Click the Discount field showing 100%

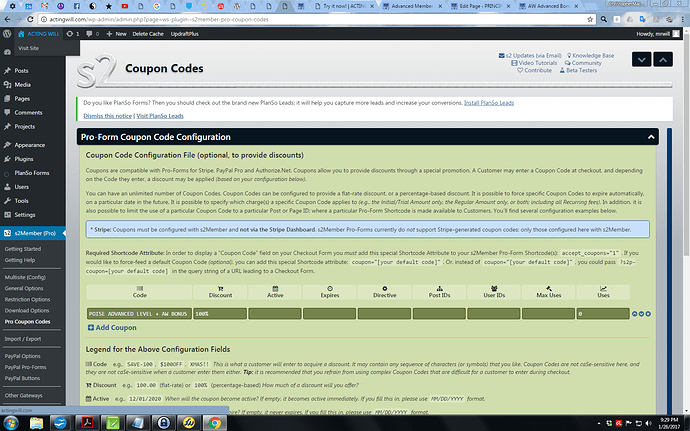pyautogui.click(x=220, y=314)
